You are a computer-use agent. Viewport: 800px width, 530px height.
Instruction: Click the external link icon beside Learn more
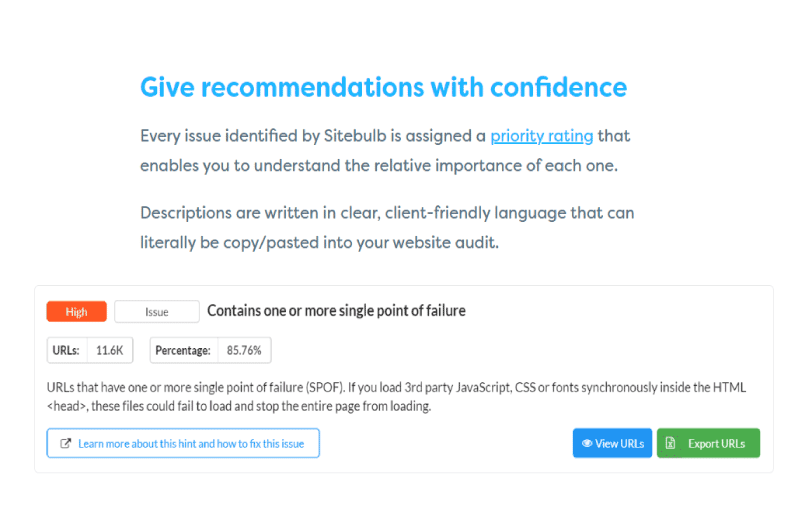(65, 443)
